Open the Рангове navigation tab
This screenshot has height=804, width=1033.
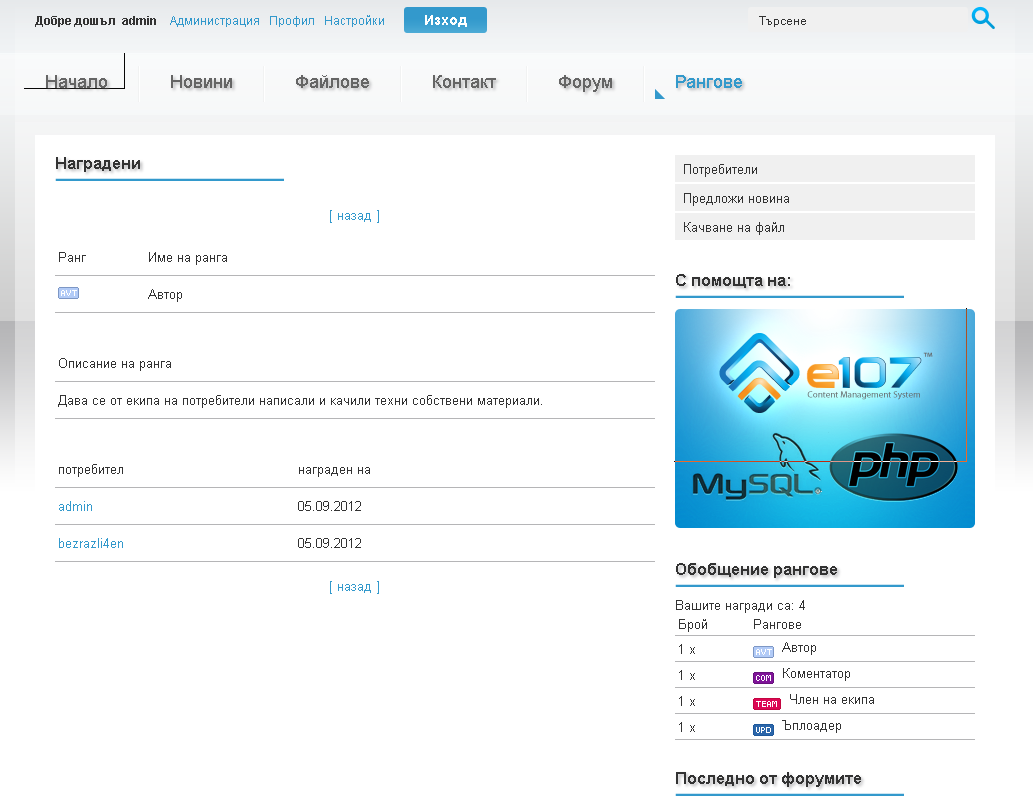(708, 82)
